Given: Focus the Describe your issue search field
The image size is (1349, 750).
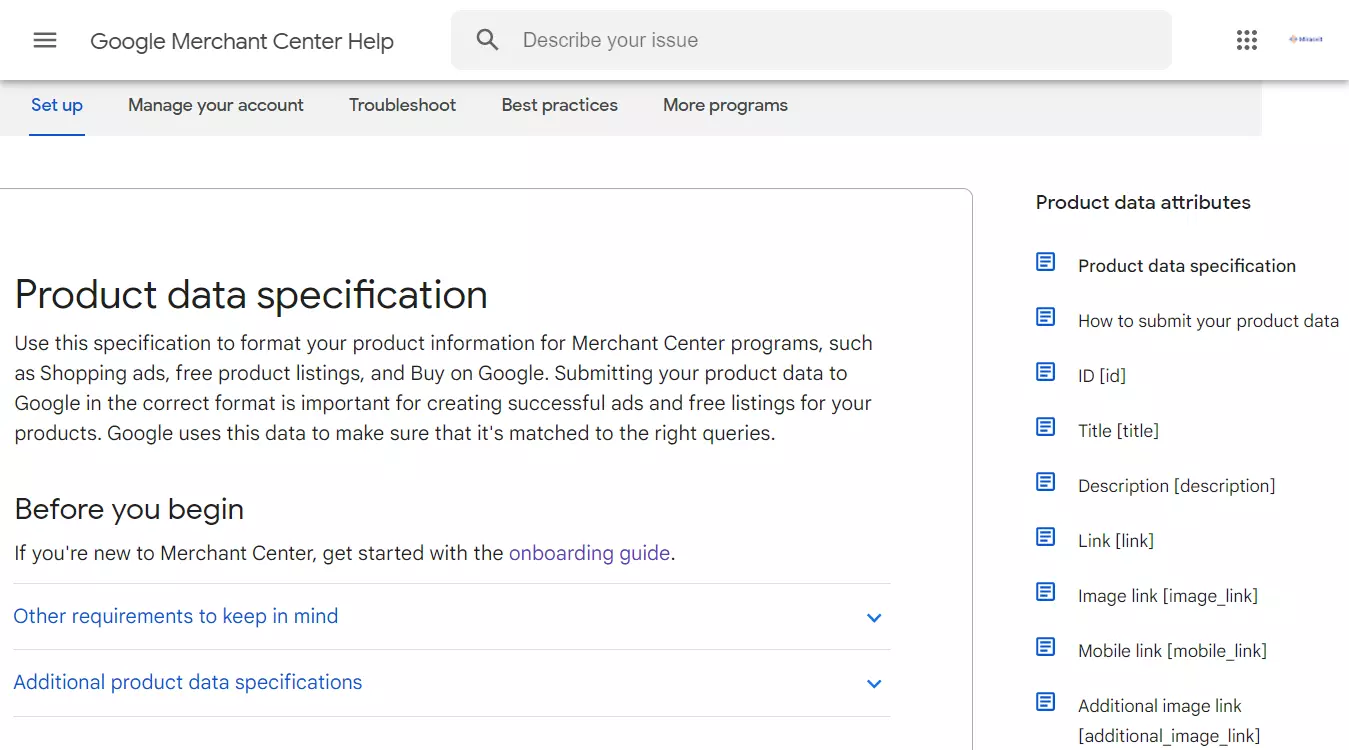Looking at the screenshot, I should [811, 40].
